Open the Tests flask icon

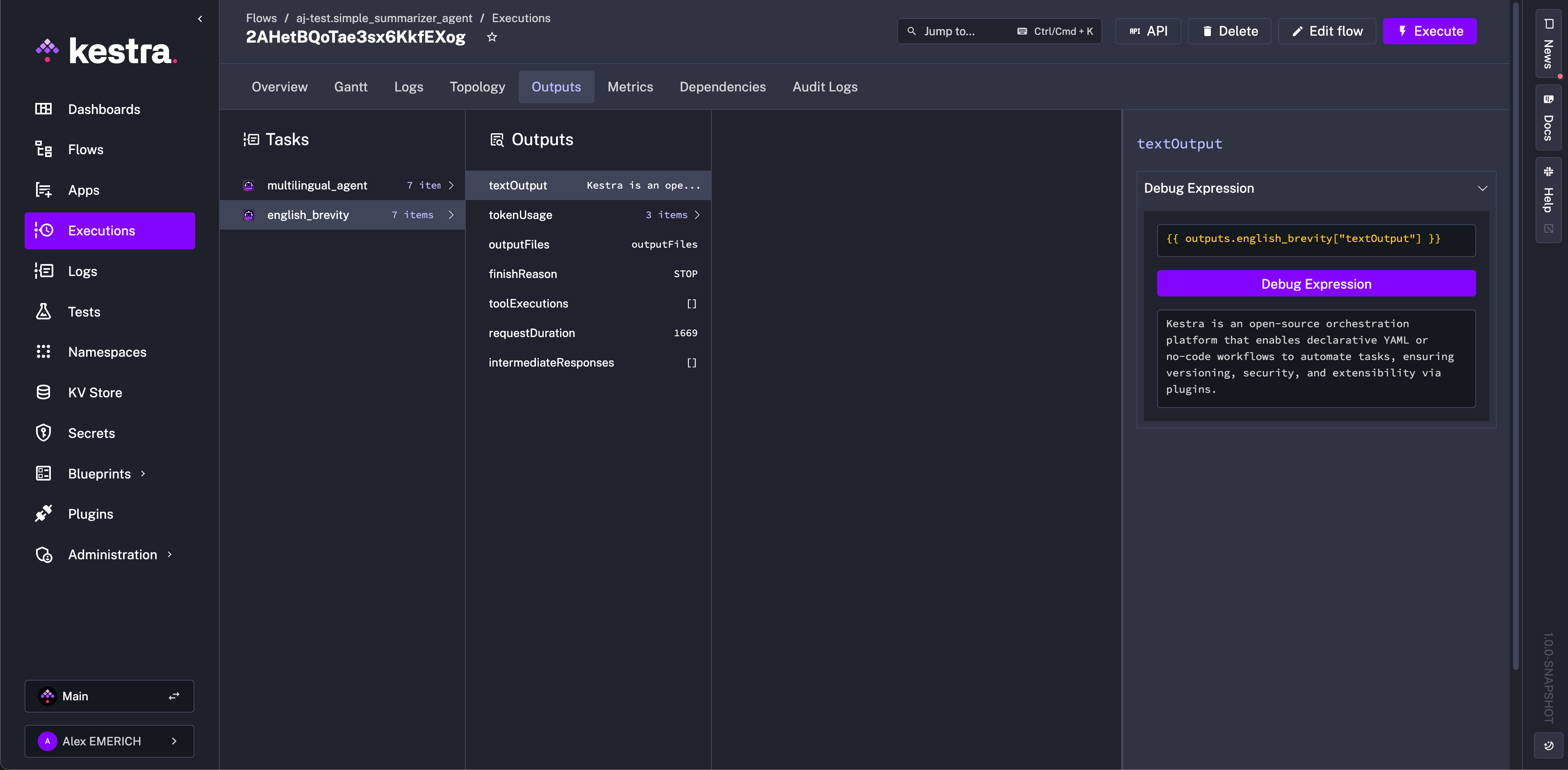point(43,312)
